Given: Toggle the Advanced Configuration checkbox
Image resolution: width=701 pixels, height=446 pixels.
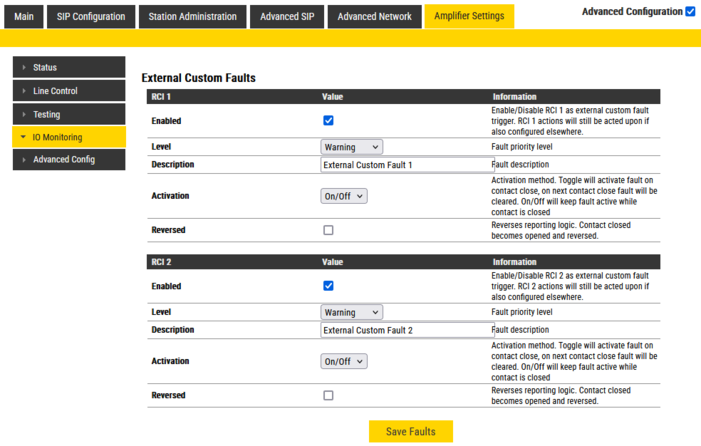Looking at the screenshot, I should pyautogui.click(x=690, y=12).
